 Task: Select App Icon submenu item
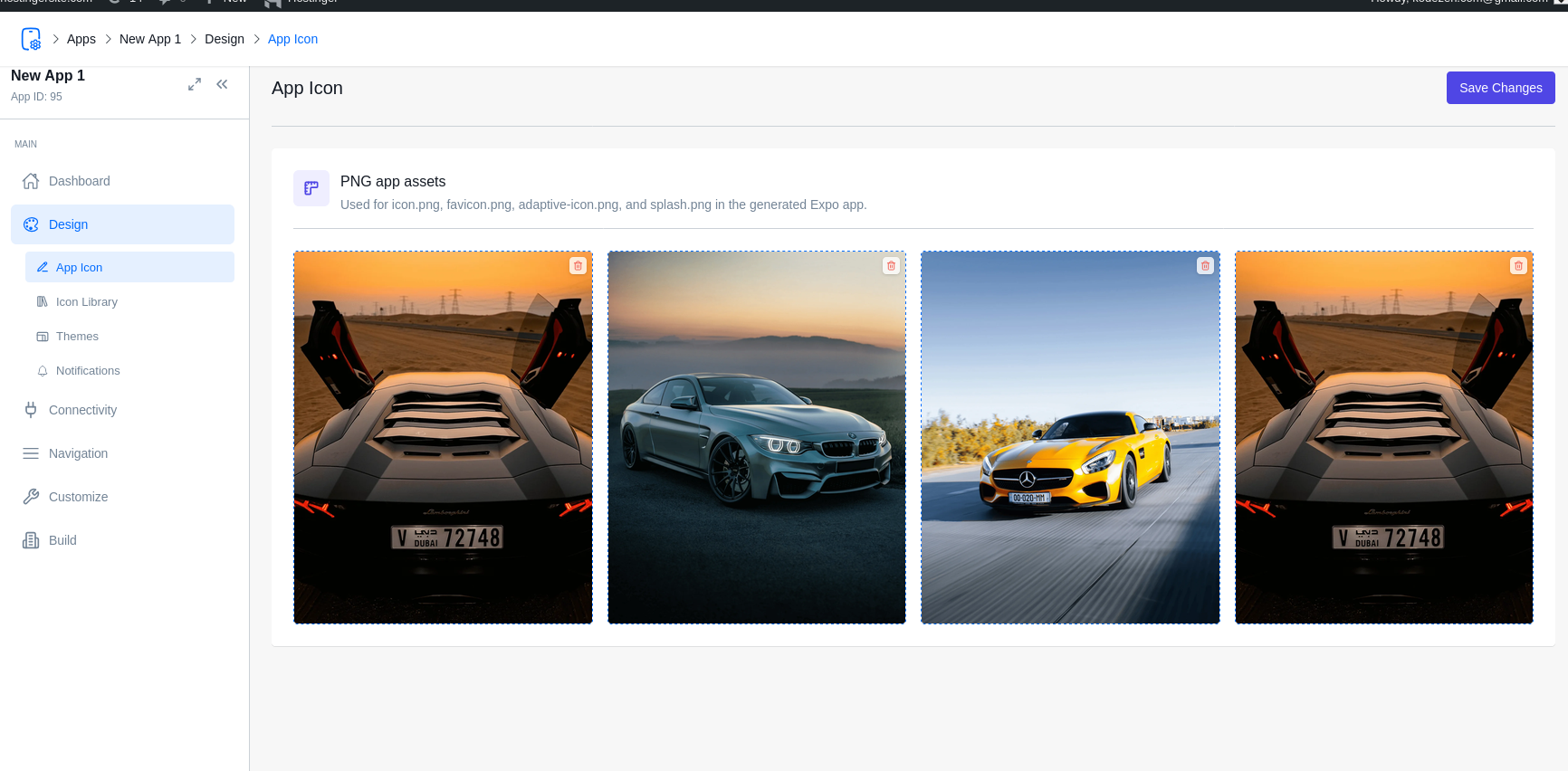(129, 267)
